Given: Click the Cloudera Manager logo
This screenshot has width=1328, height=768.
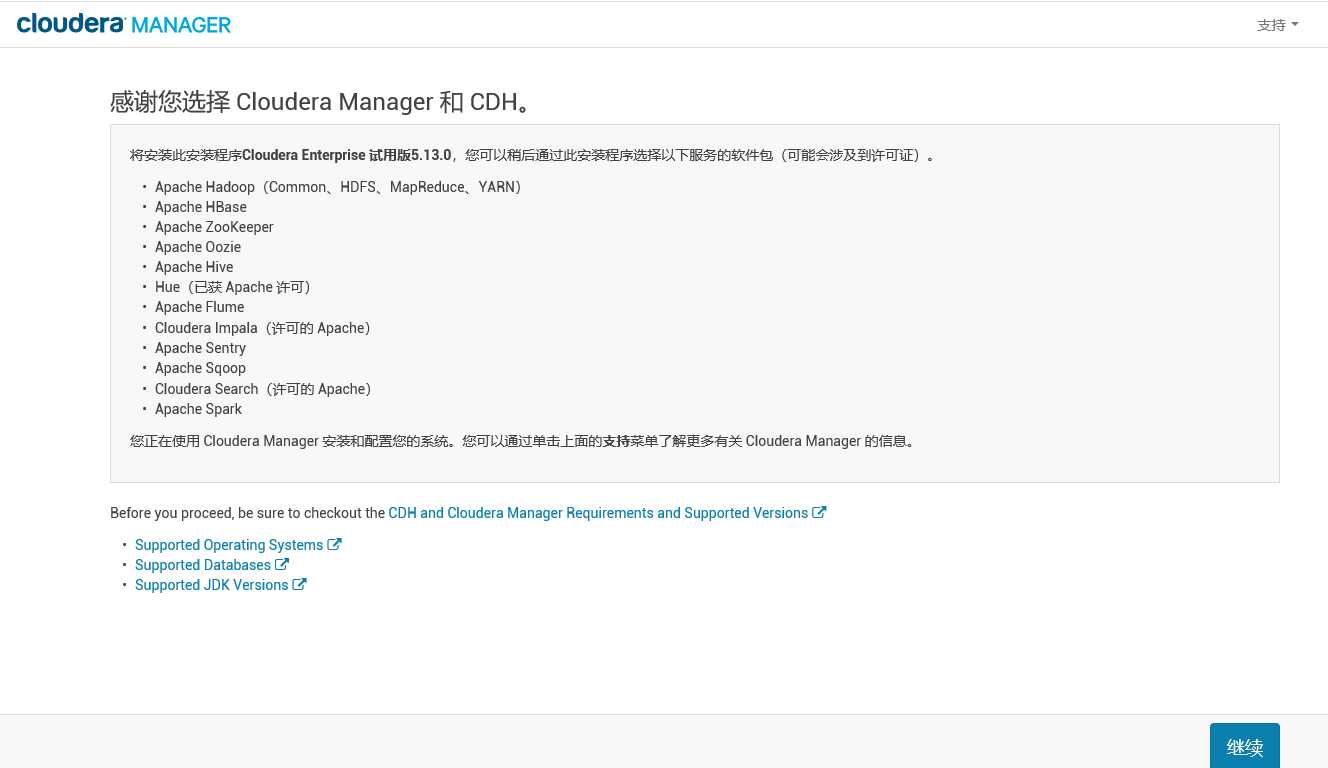Looking at the screenshot, I should 124,24.
